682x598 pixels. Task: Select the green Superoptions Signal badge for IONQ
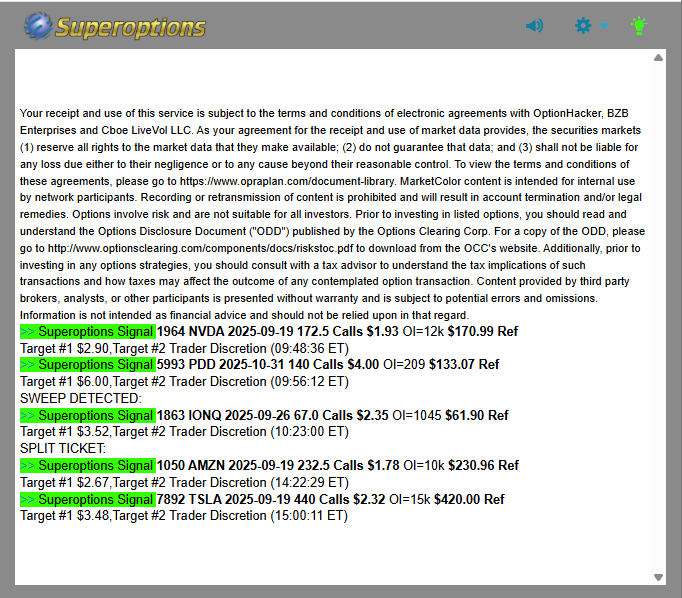pos(87,416)
